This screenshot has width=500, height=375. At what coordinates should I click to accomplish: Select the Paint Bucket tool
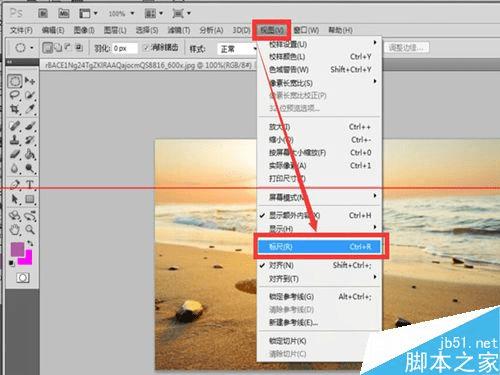30,154
